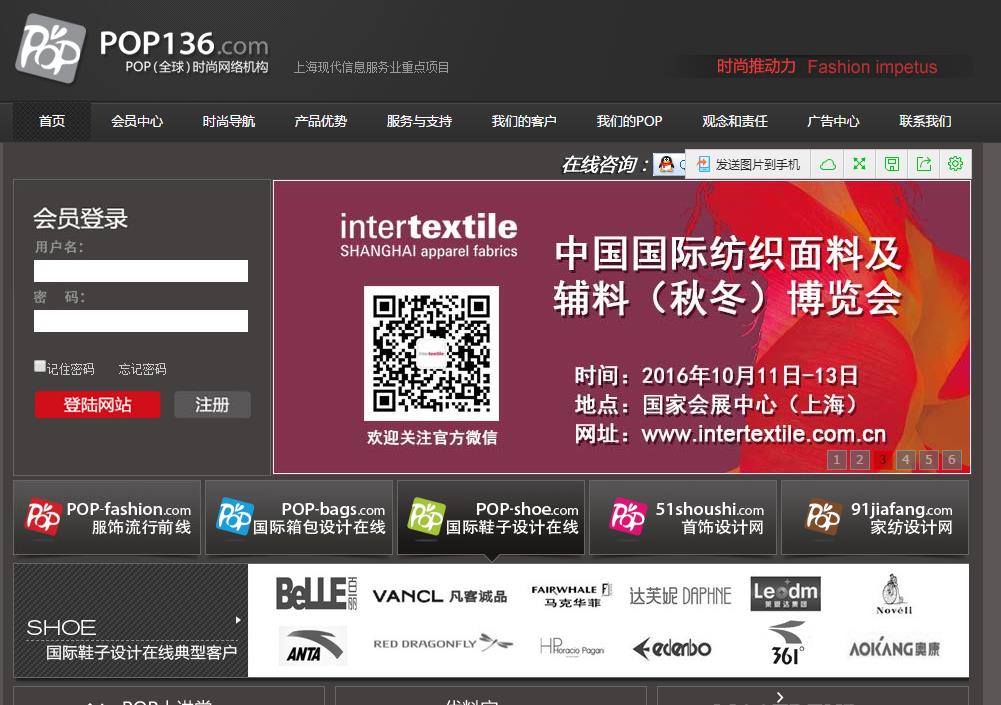Jump to banner slide 2

point(860,459)
